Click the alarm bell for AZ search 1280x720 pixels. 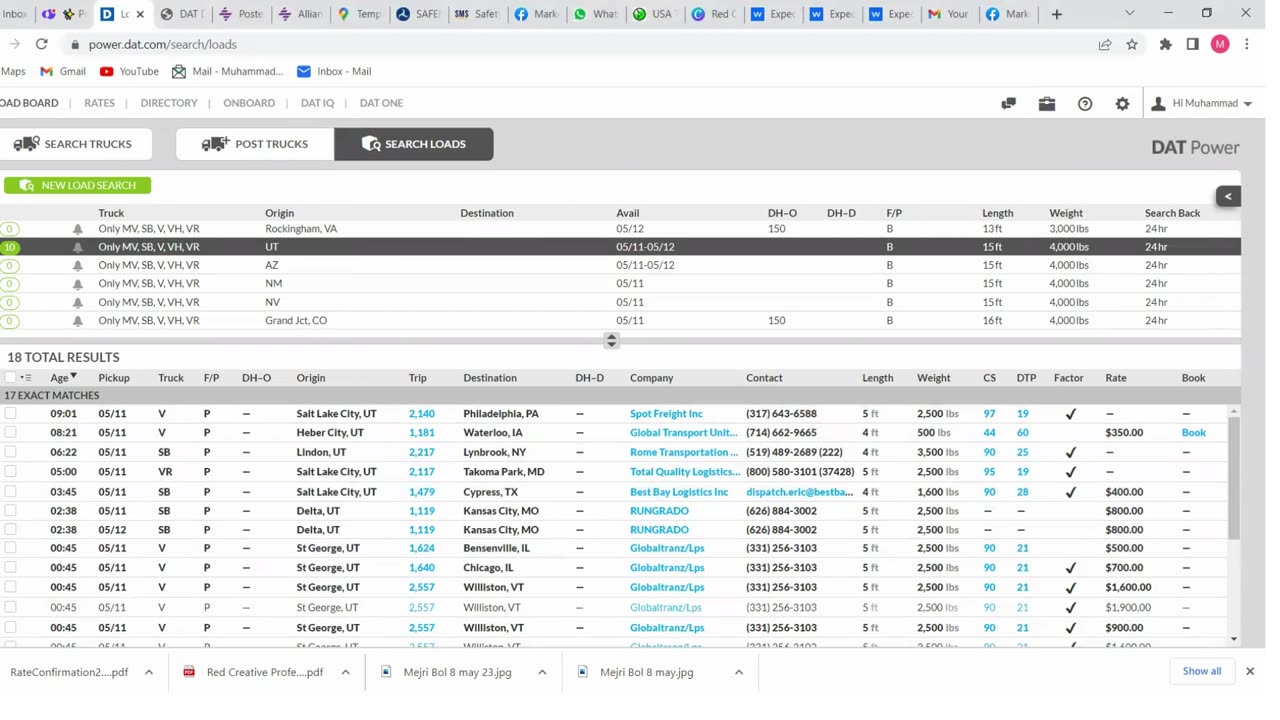pyautogui.click(x=78, y=265)
